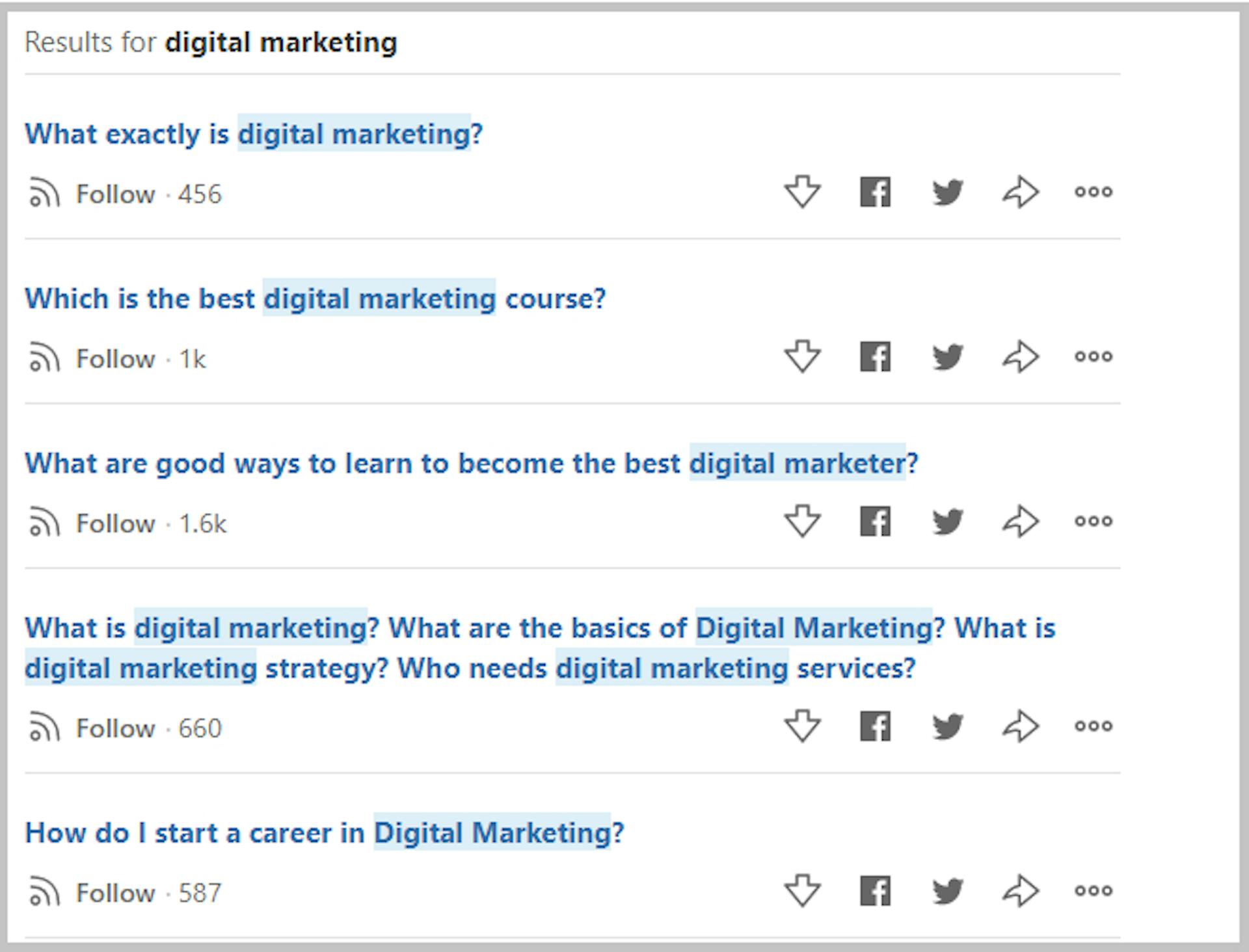Open "How do I start a career" question
This screenshot has height=952, width=1249.
coord(324,833)
